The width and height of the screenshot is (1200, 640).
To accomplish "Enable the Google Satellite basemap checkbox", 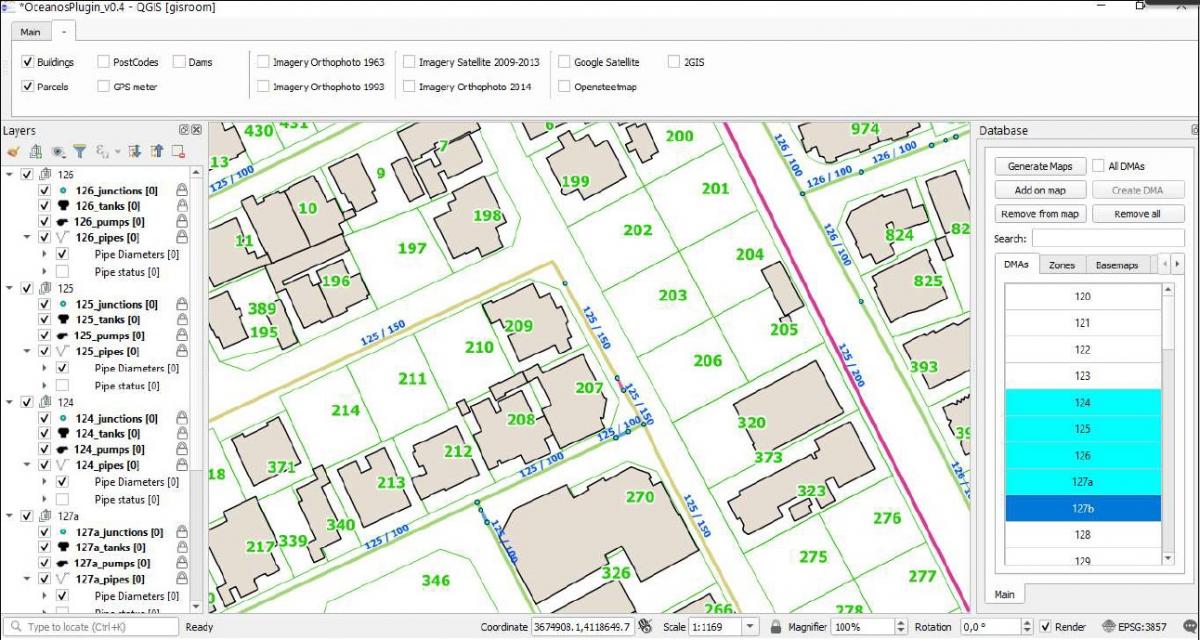I will tap(565, 62).
